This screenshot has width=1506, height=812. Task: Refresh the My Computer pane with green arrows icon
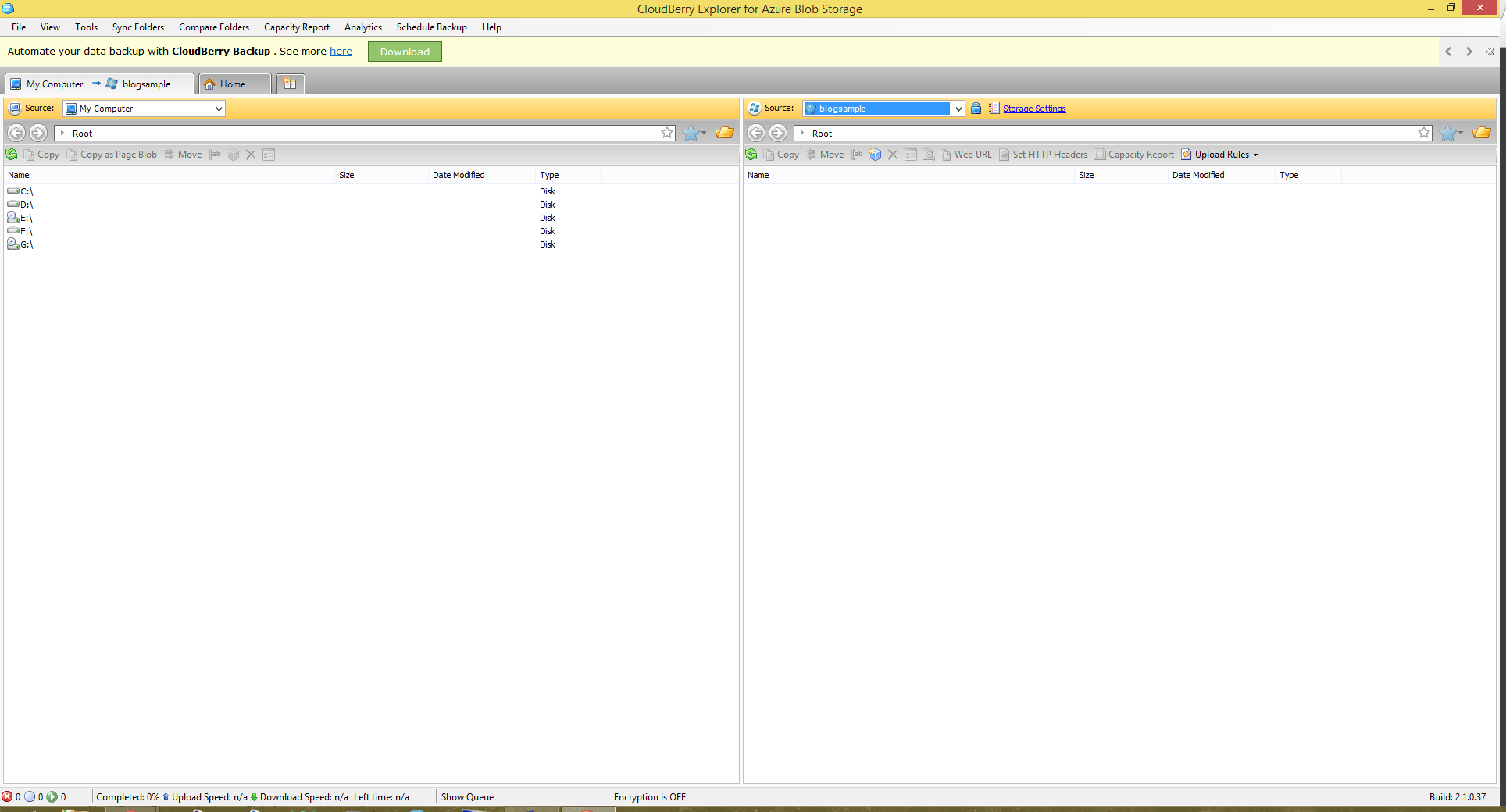click(12, 155)
